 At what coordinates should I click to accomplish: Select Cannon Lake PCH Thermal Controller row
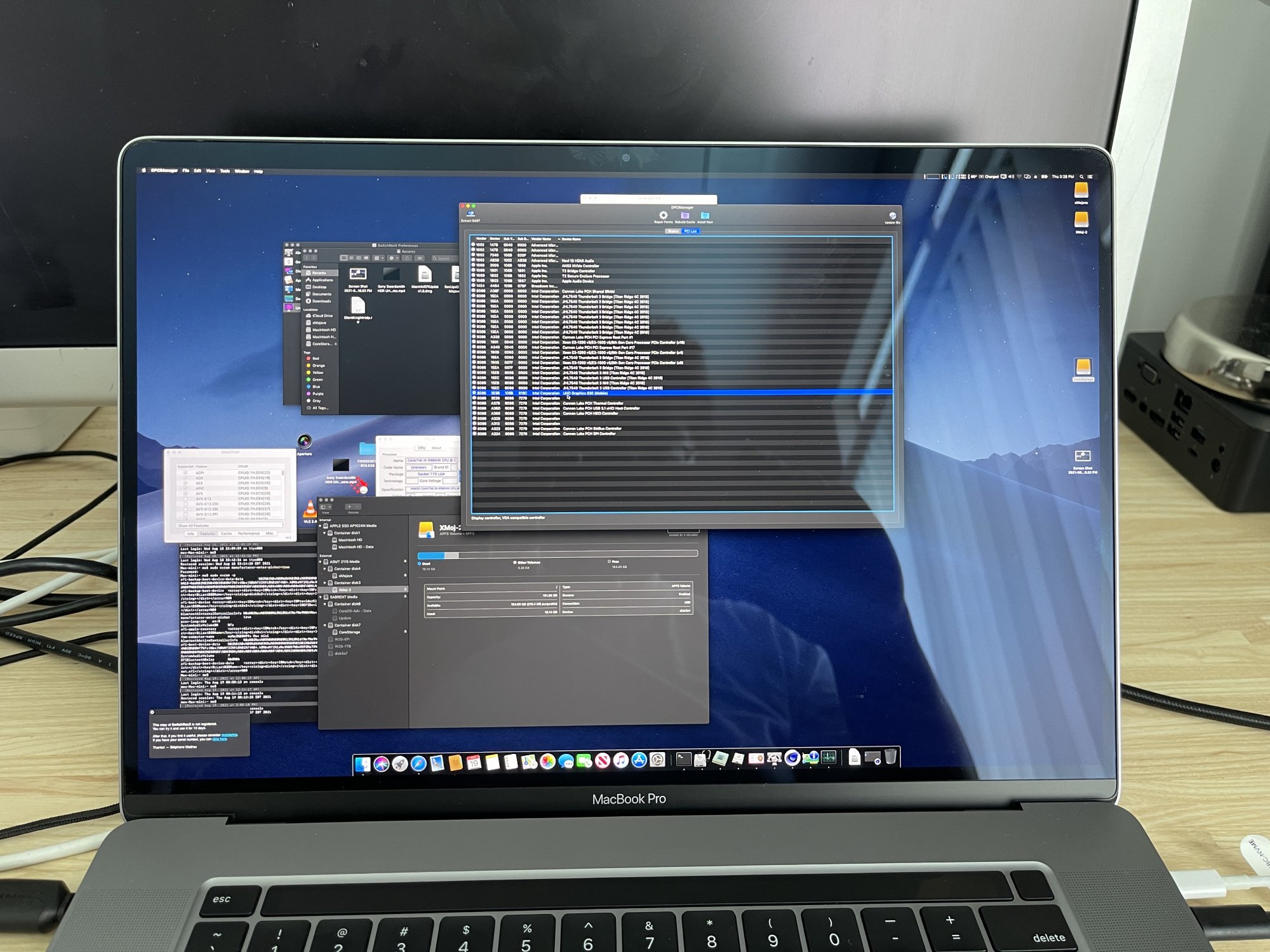(x=681, y=403)
